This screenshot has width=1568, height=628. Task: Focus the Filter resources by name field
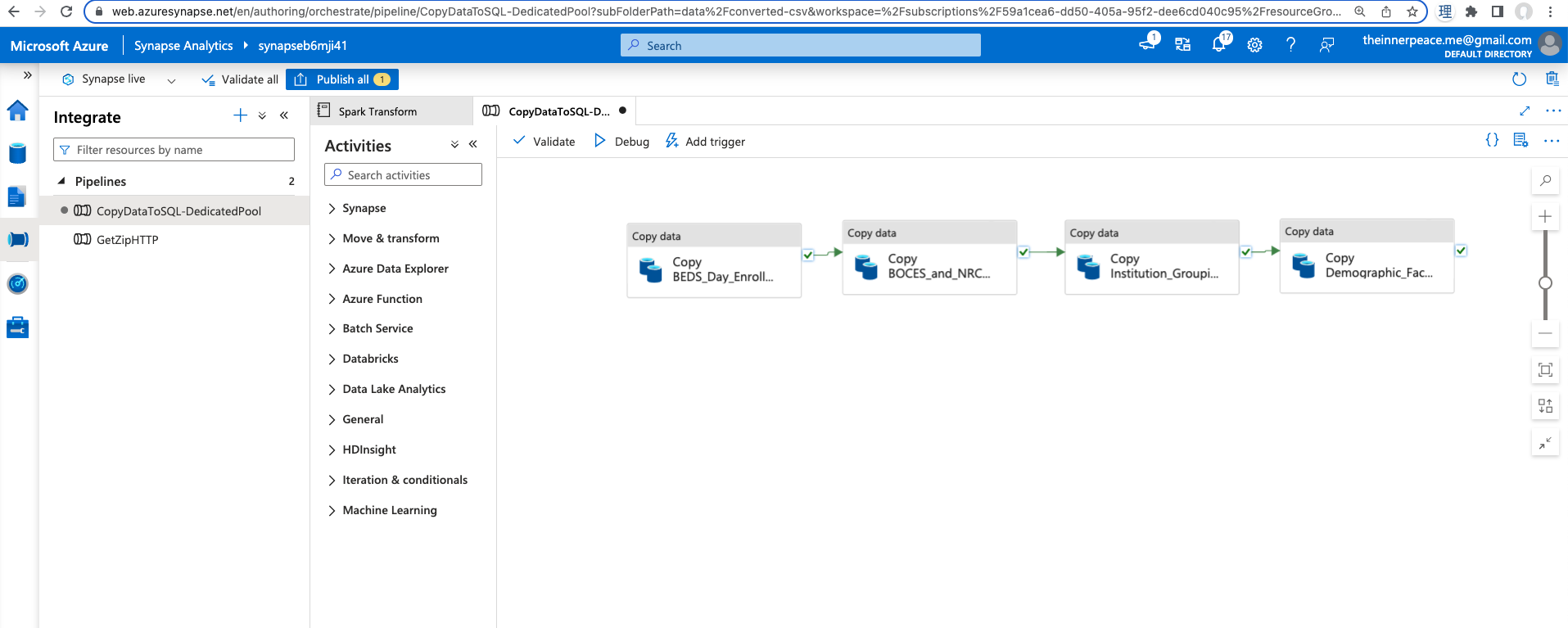pos(174,150)
